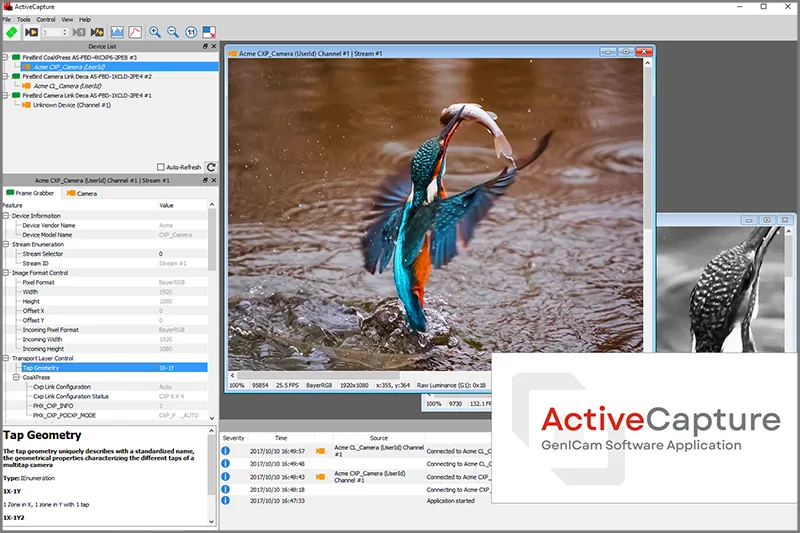Close the Acme CXP_Camera feature panel

(x=214, y=180)
